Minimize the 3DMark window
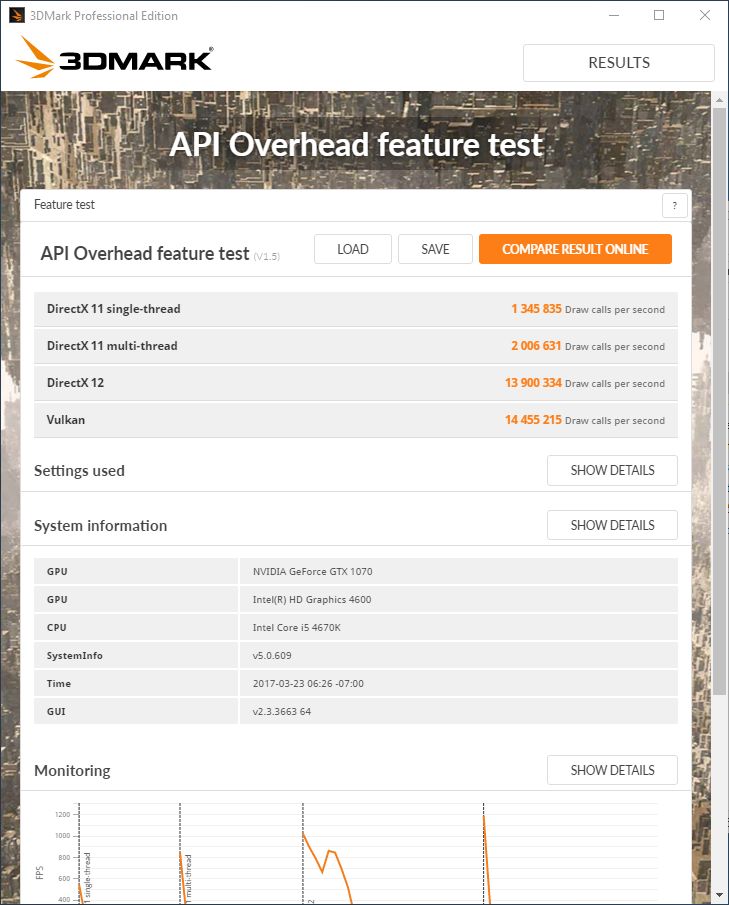The height and width of the screenshot is (905, 729). click(614, 15)
